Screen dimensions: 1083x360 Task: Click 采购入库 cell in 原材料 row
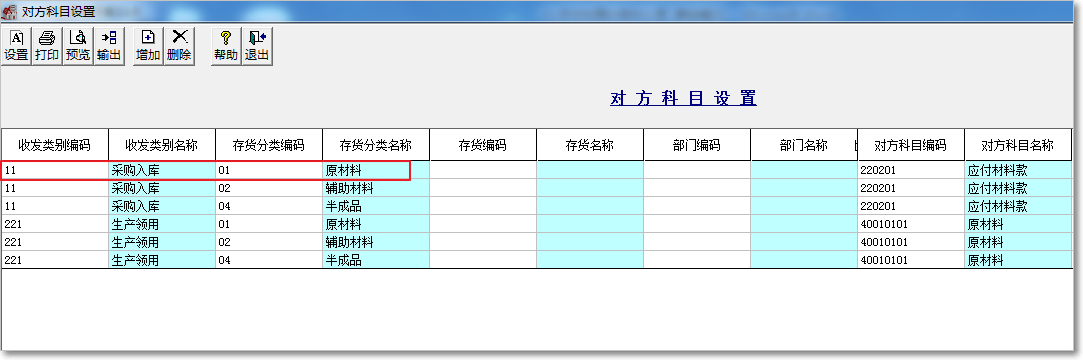[162, 170]
